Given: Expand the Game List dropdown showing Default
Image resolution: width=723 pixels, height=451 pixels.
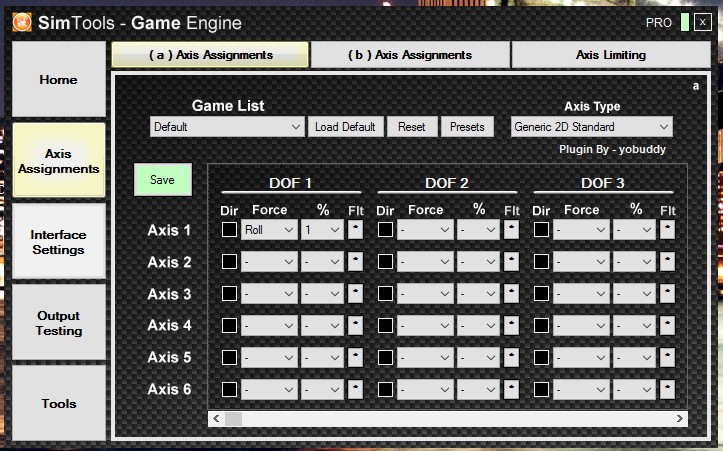Looking at the screenshot, I should pos(227,127).
